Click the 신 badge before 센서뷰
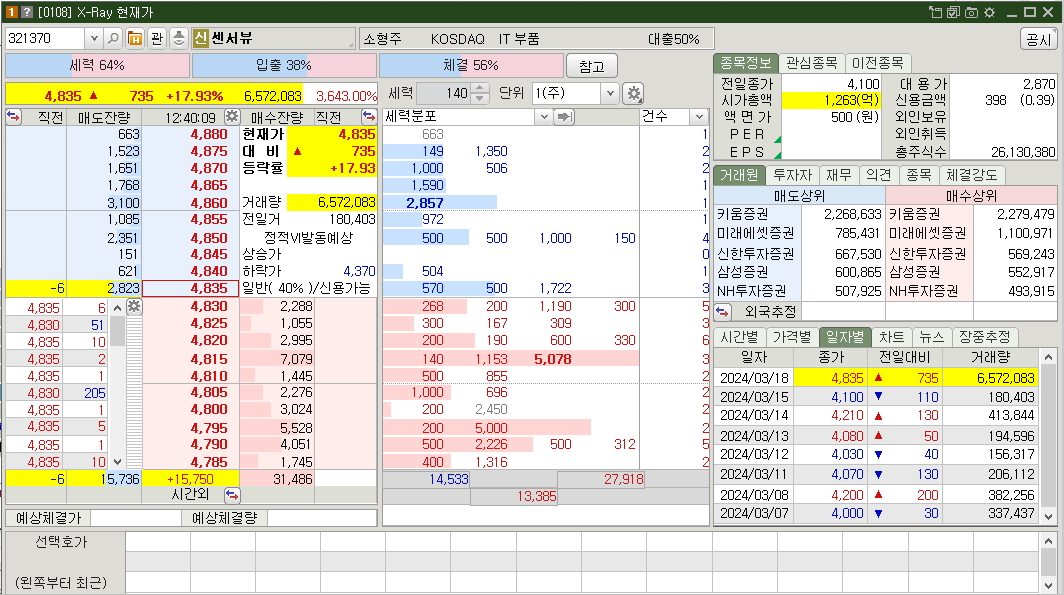The image size is (1064, 595). (x=200, y=38)
